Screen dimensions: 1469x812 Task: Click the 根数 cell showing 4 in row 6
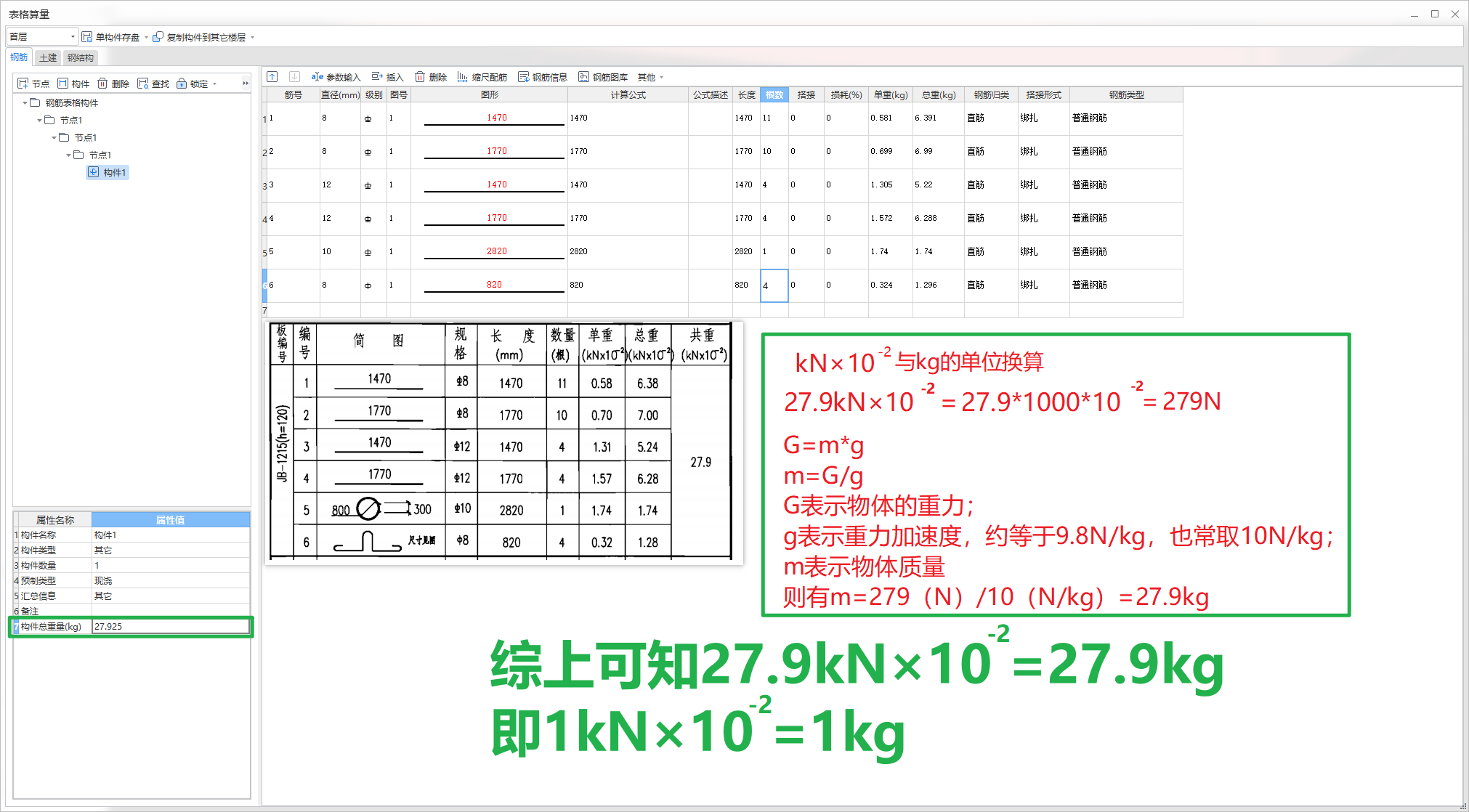(x=773, y=285)
